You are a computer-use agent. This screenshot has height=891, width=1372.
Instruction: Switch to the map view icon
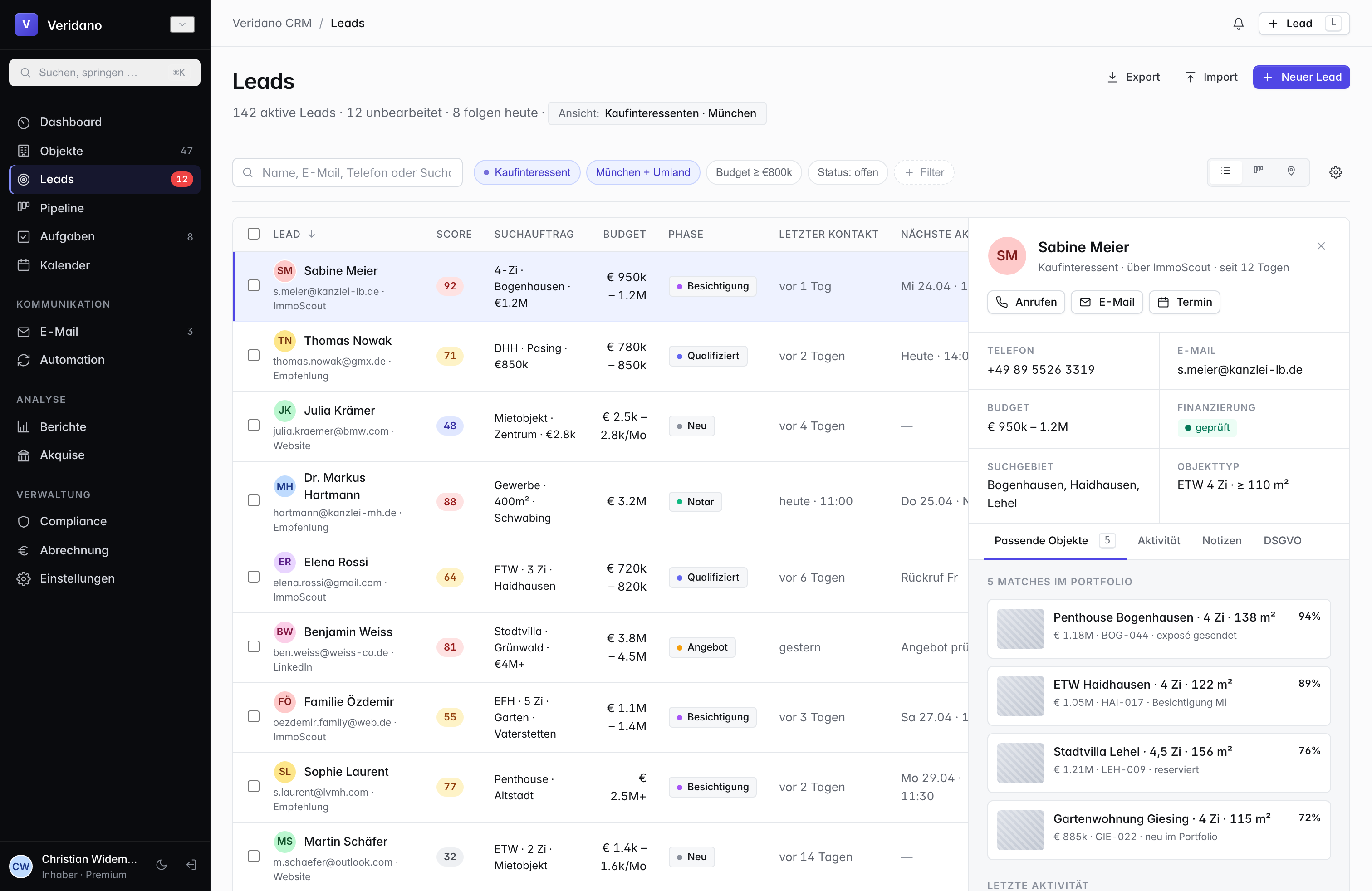coord(1291,171)
